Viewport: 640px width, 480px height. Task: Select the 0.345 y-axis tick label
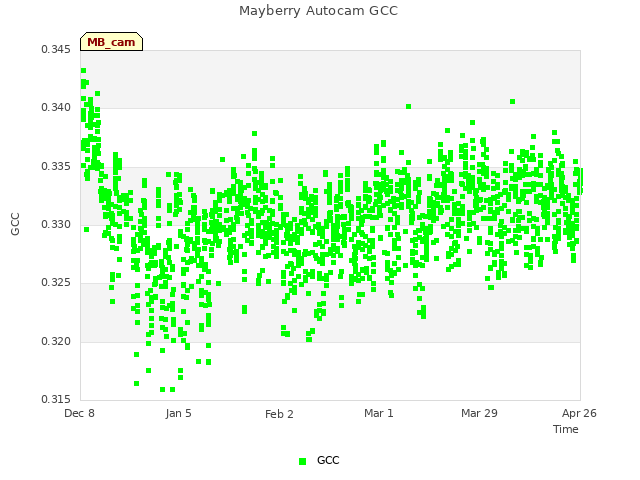click(56, 49)
